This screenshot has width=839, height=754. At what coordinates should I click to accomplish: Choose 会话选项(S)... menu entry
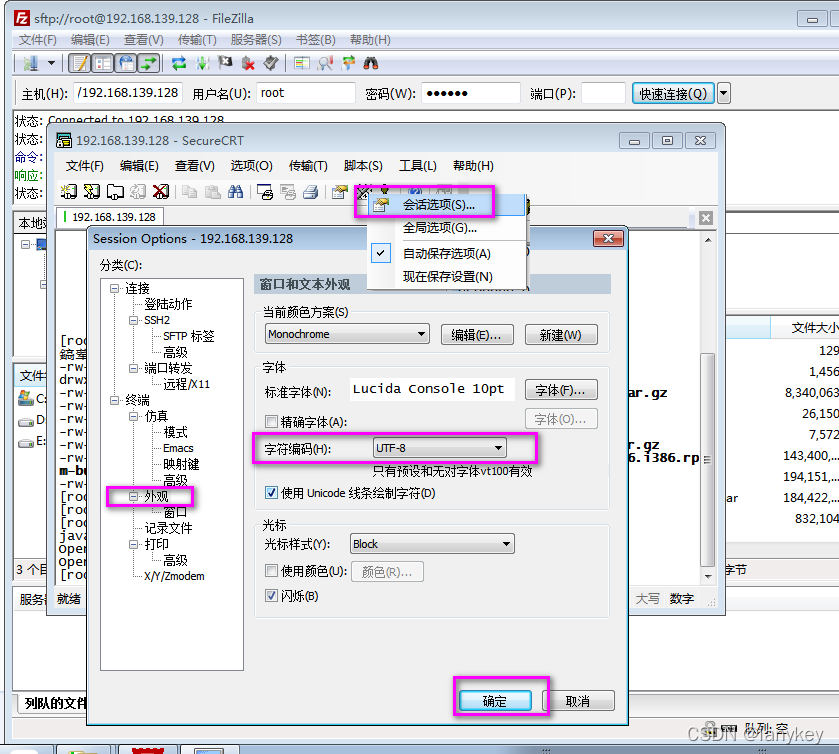(x=447, y=205)
